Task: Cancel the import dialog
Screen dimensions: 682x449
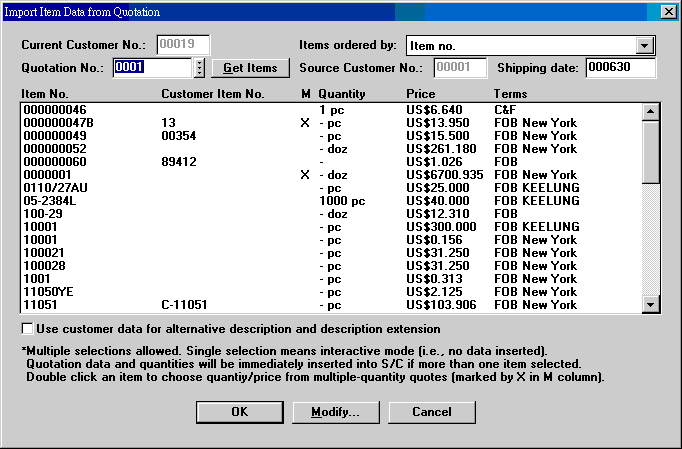Action: 431,412
